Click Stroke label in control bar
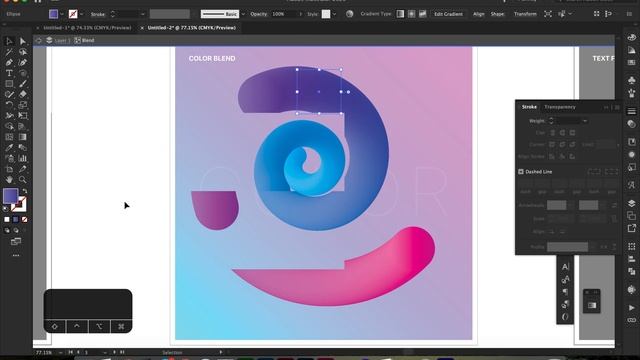The width and height of the screenshot is (640, 360). click(98, 14)
